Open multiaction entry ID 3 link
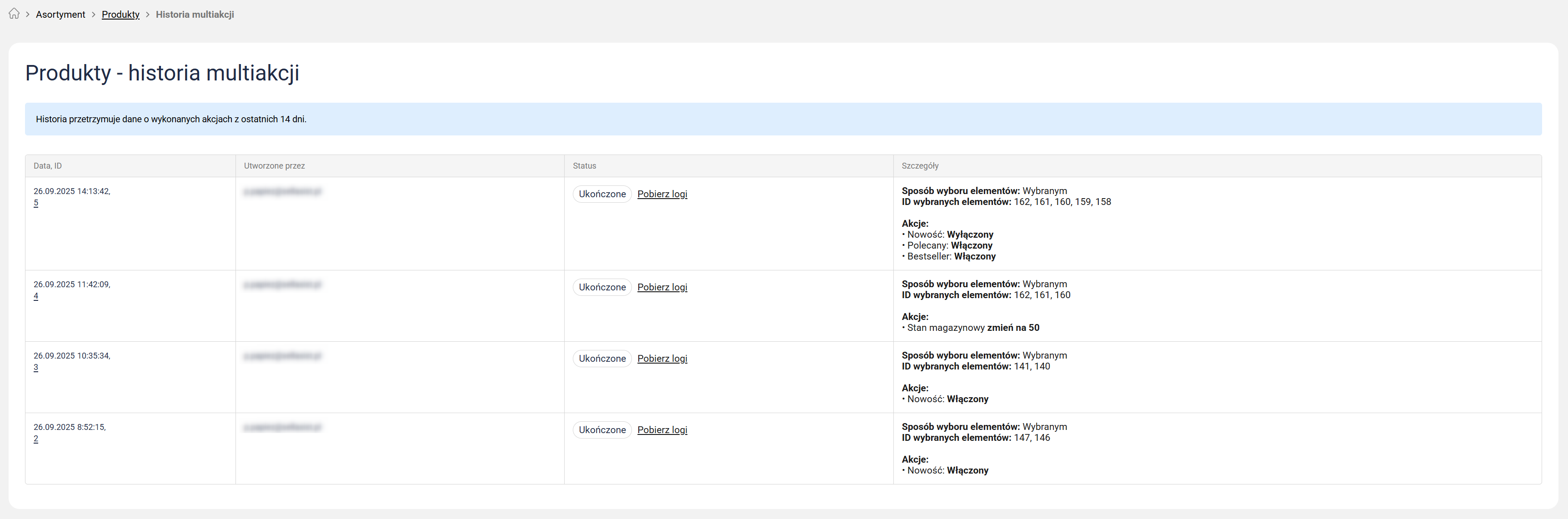 click(36, 368)
